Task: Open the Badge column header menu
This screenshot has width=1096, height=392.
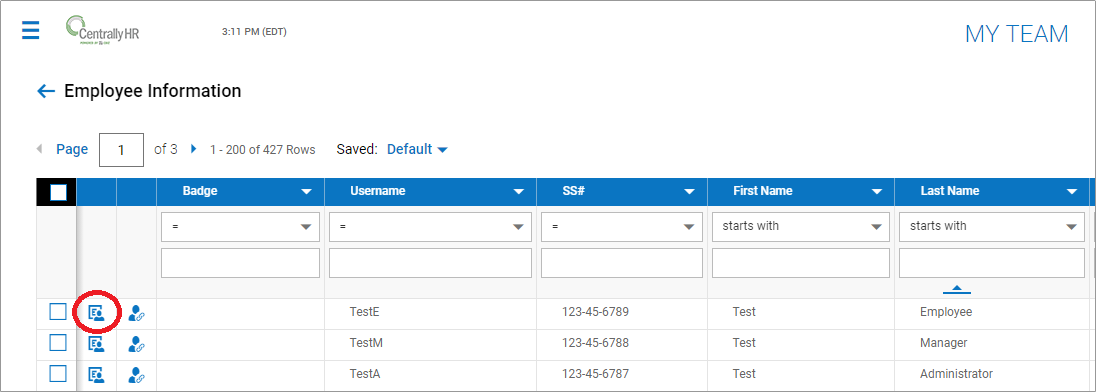Action: pos(306,192)
